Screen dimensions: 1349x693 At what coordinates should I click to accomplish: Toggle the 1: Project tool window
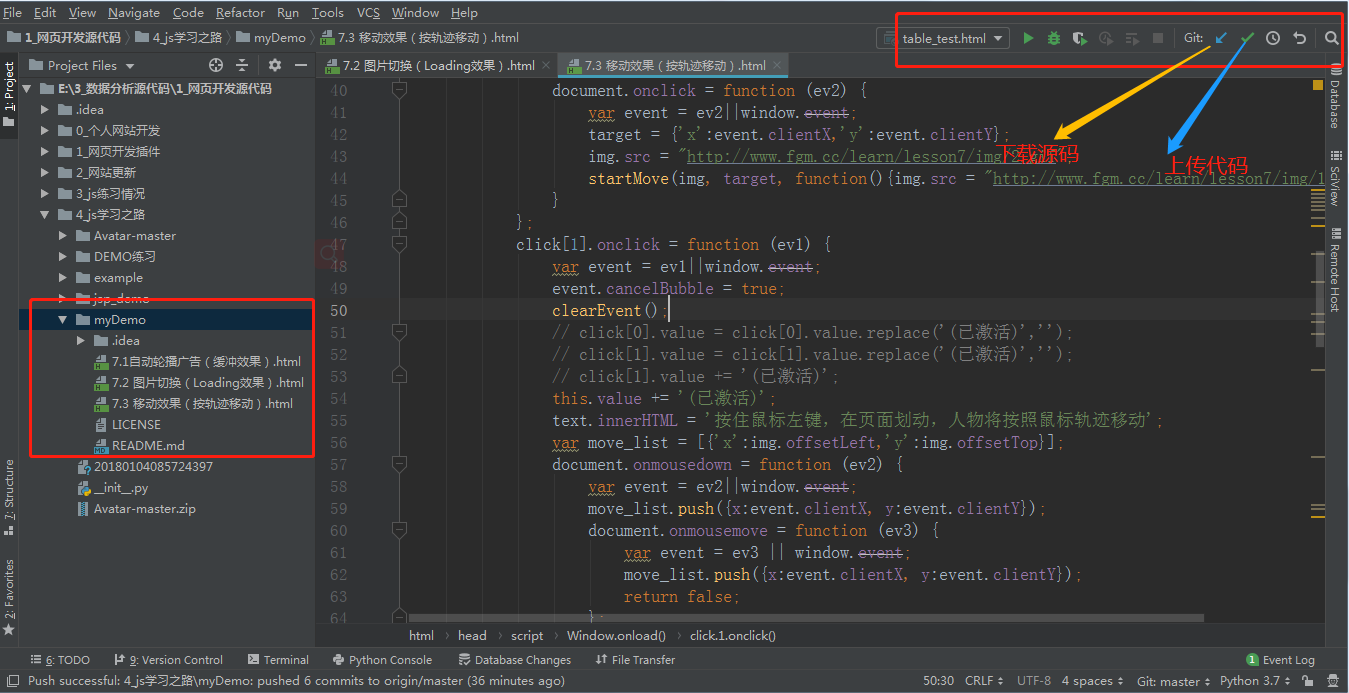(x=9, y=95)
